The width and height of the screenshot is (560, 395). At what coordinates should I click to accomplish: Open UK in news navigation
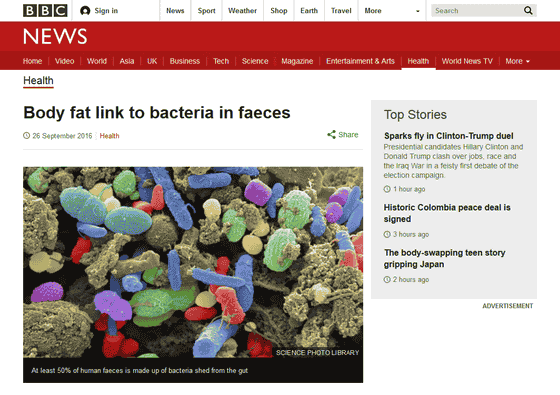click(152, 61)
